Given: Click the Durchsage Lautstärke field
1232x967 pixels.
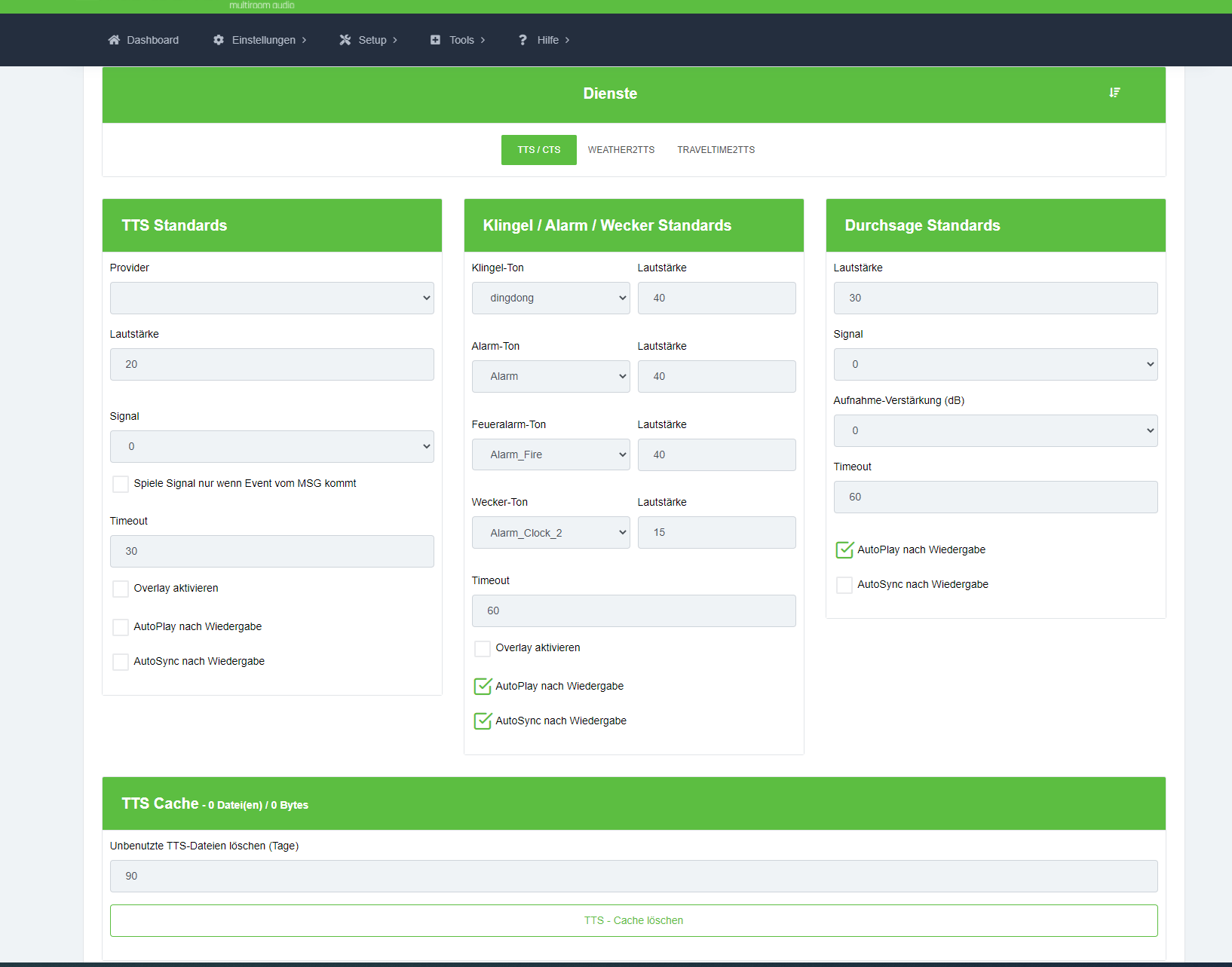Looking at the screenshot, I should (996, 298).
